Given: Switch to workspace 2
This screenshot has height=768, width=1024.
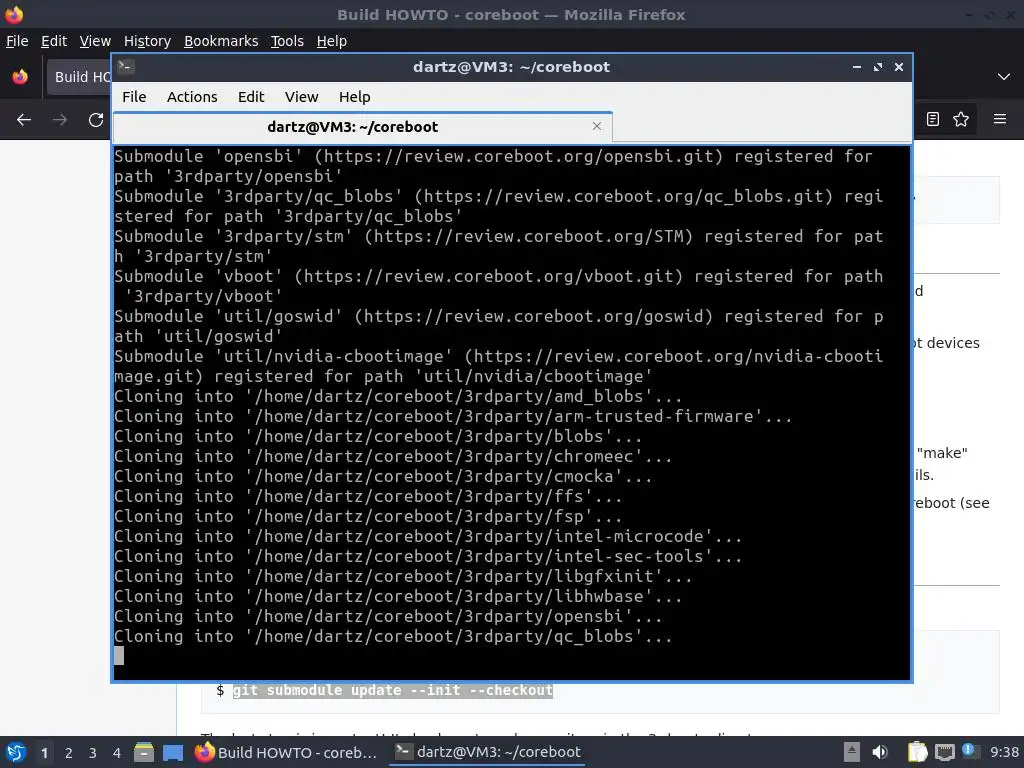Looking at the screenshot, I should 69,753.
